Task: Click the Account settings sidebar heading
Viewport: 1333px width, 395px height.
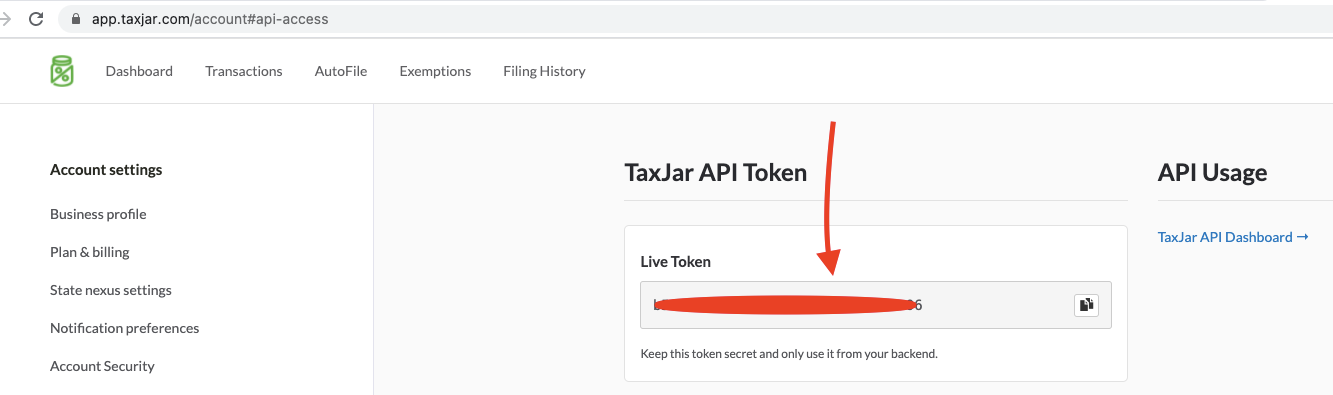Action: coord(106,170)
